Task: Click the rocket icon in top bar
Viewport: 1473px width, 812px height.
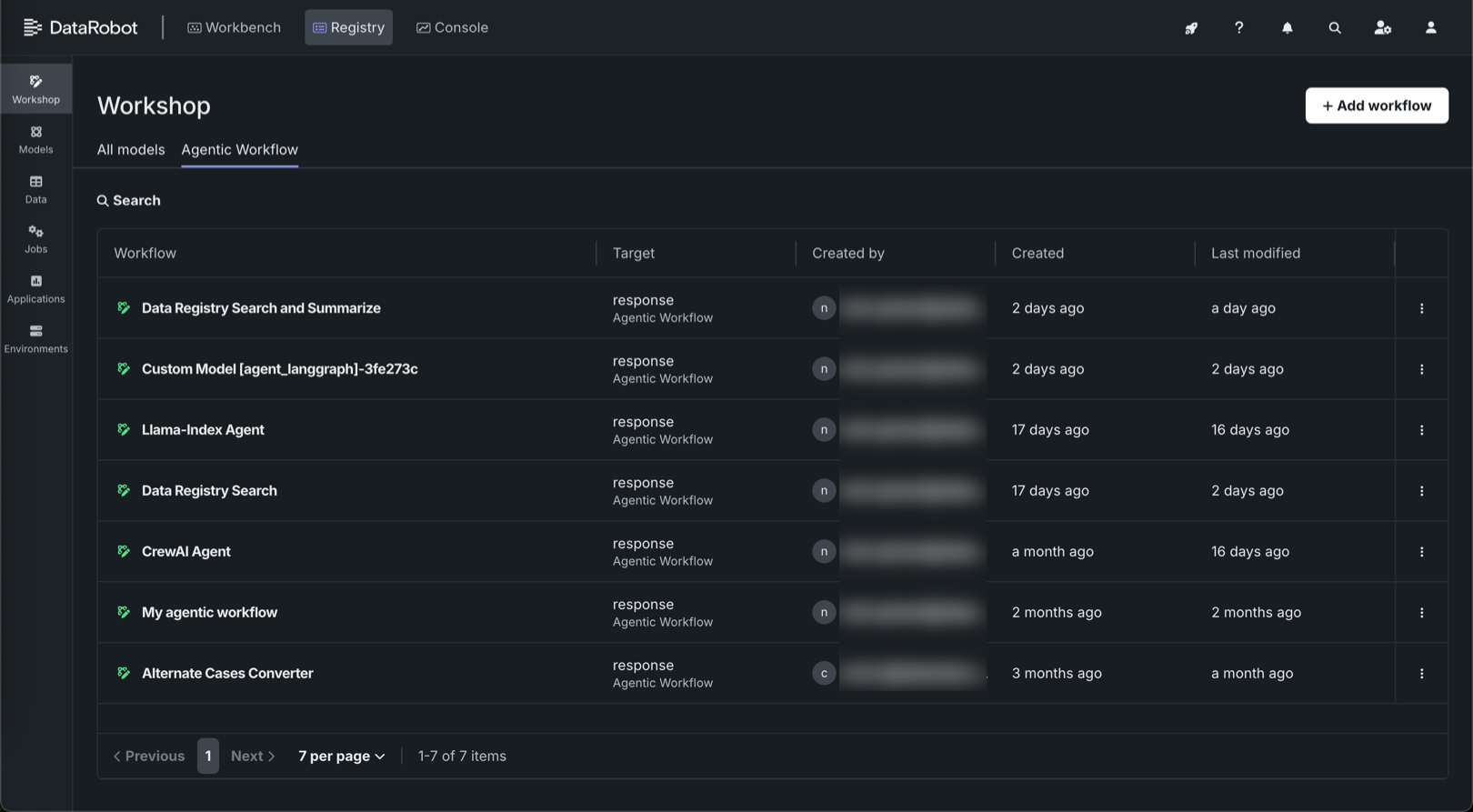Action: pos(1190,28)
